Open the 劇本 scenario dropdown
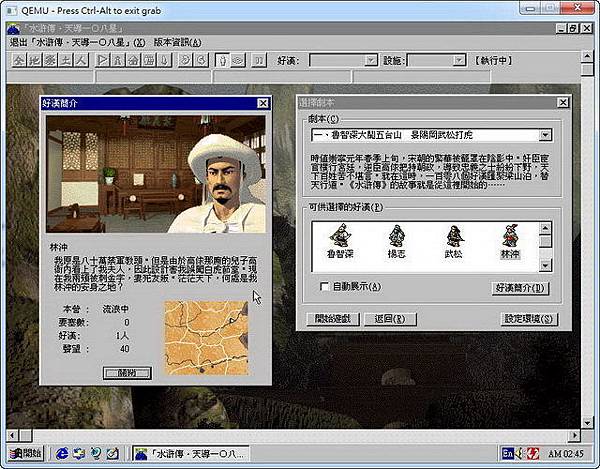 [x=545, y=135]
